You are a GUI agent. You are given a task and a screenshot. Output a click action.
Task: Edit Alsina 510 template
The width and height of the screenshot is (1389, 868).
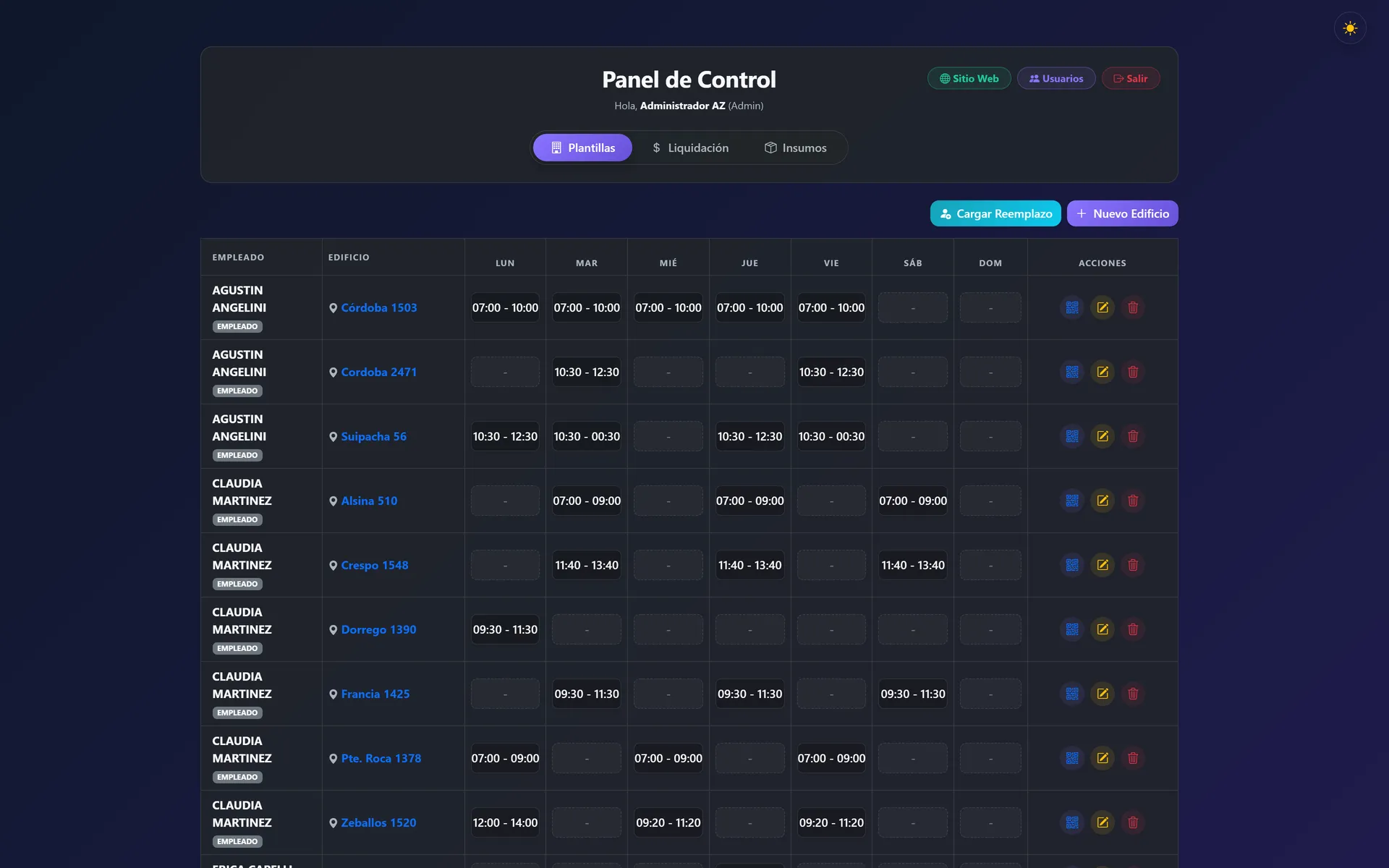[1103, 501]
